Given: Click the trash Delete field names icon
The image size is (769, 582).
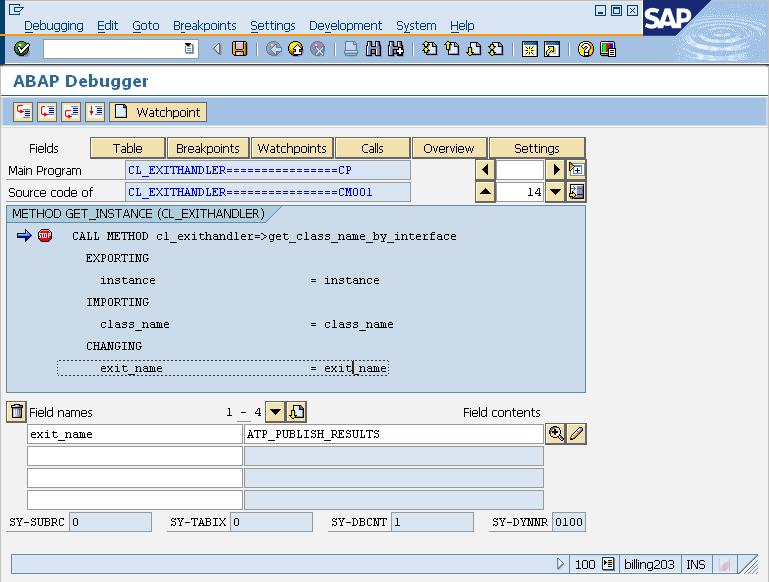Looking at the screenshot, I should [x=16, y=411].
